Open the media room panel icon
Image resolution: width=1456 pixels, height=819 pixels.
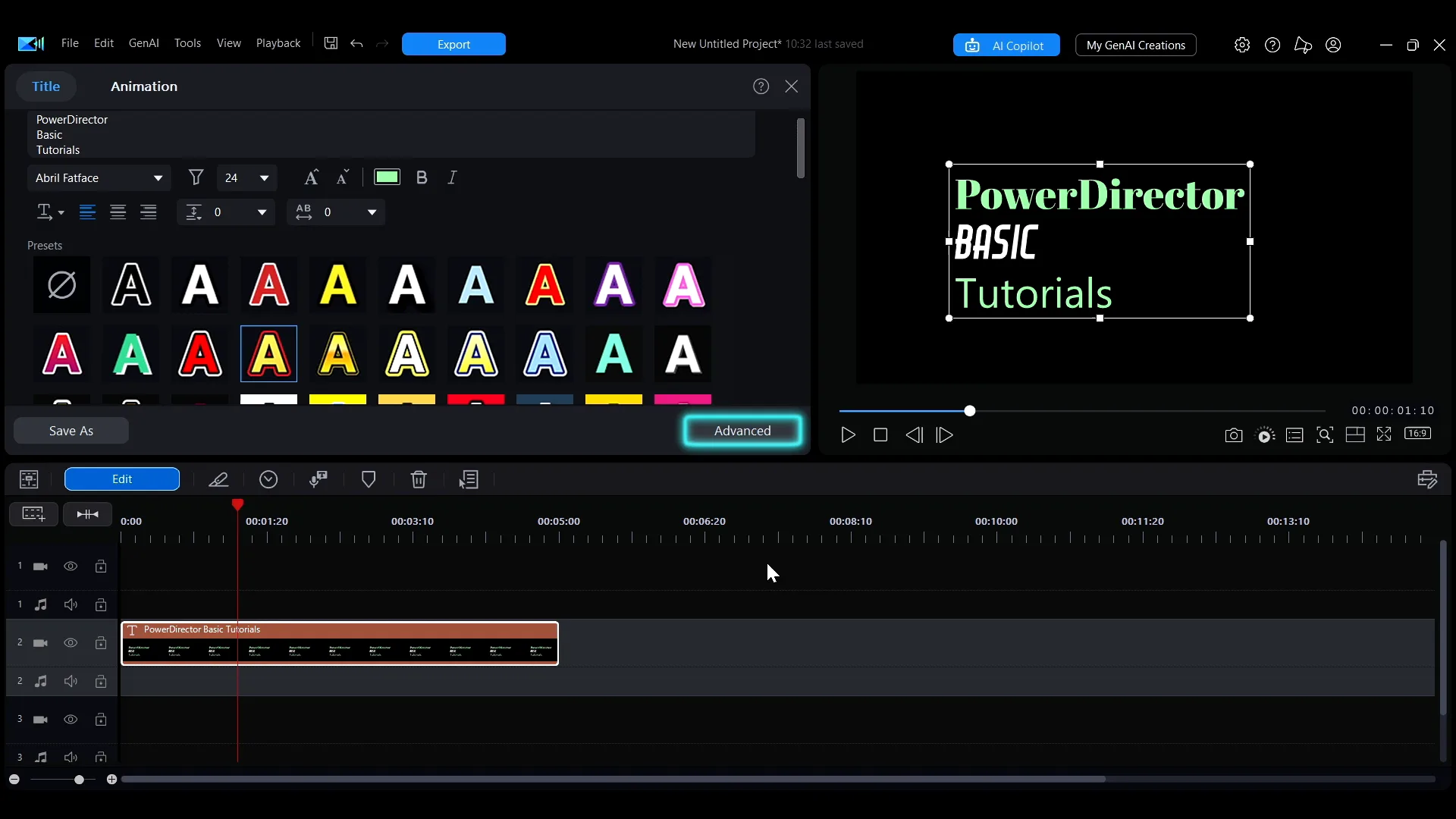point(29,479)
